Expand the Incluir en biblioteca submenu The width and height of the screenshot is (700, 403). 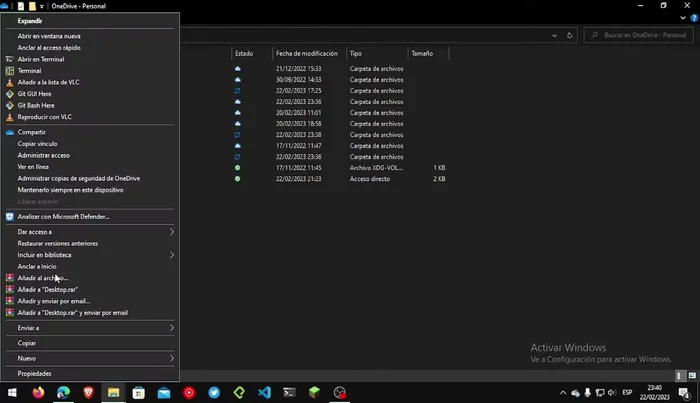90,255
